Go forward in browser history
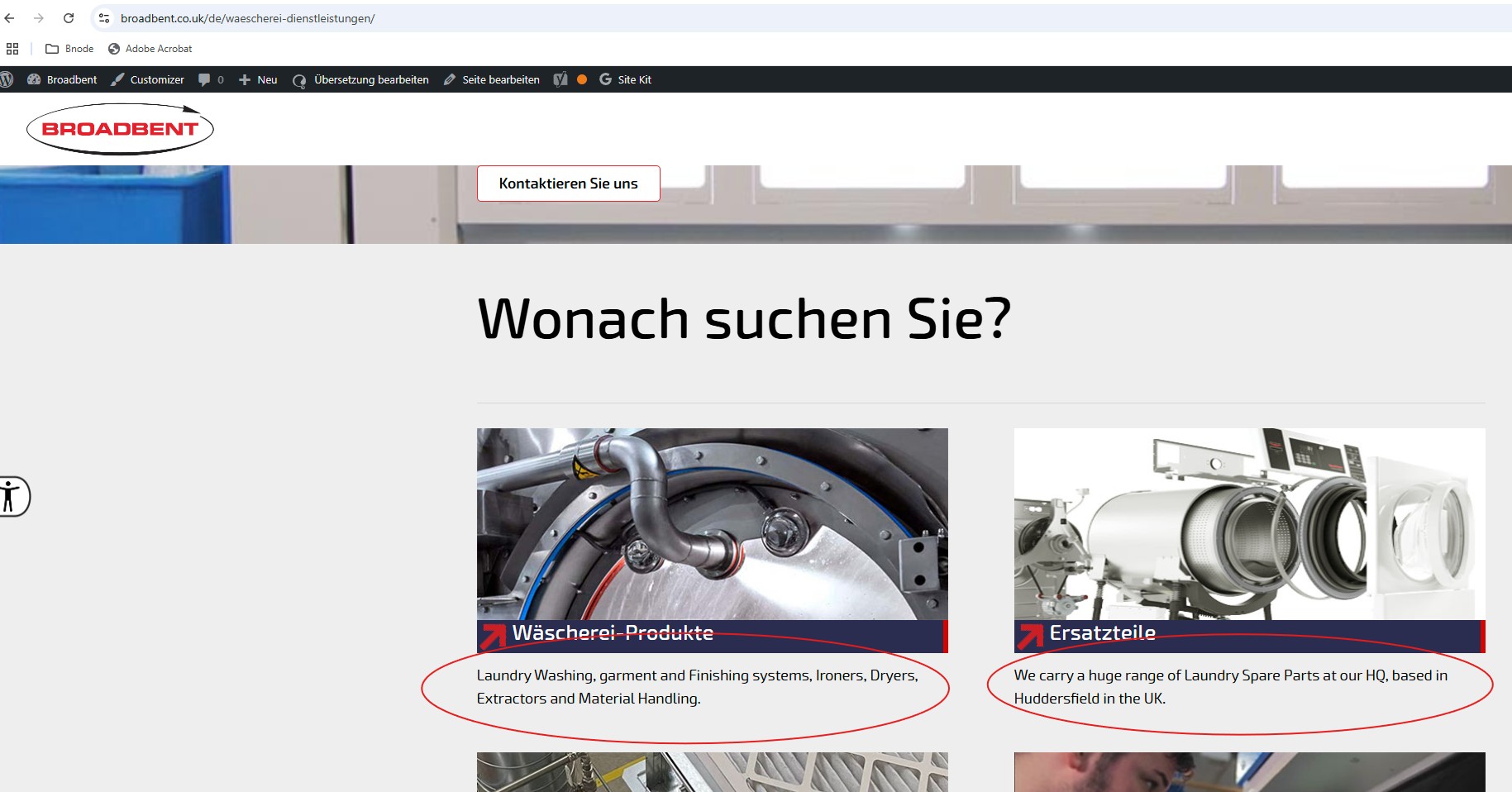 [x=39, y=18]
